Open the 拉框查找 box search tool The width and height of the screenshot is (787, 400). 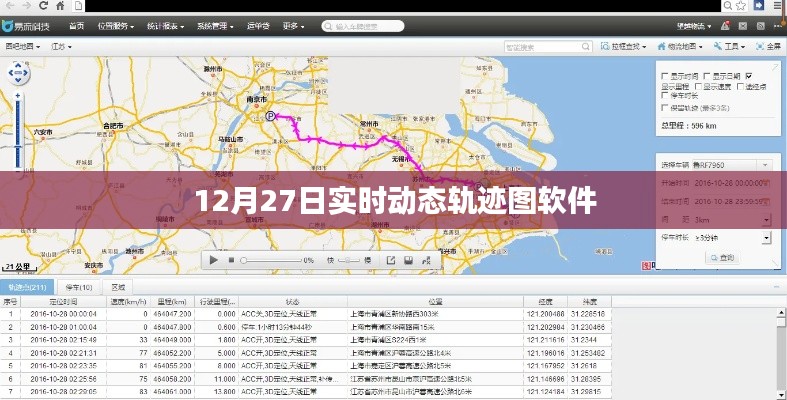(x=629, y=46)
